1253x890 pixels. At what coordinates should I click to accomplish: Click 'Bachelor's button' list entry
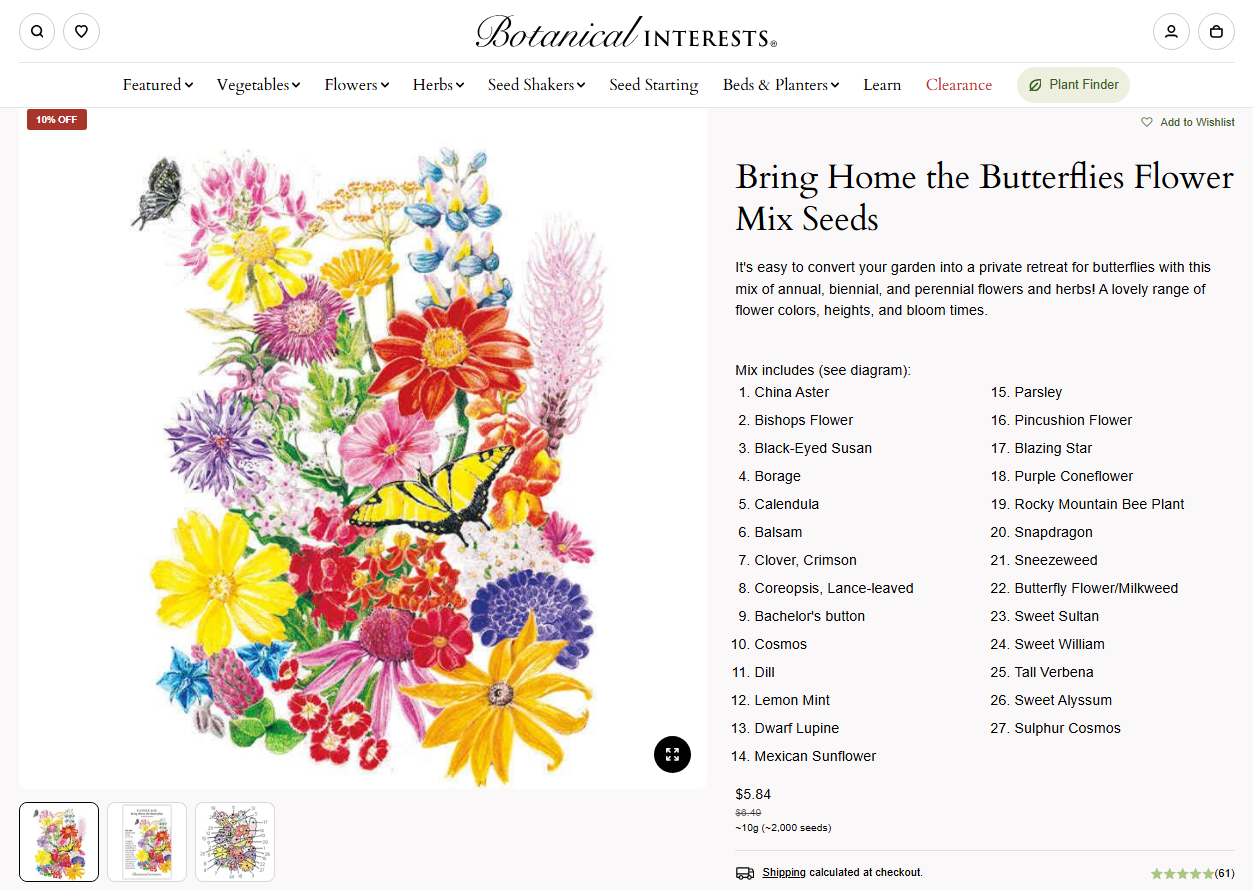point(810,616)
